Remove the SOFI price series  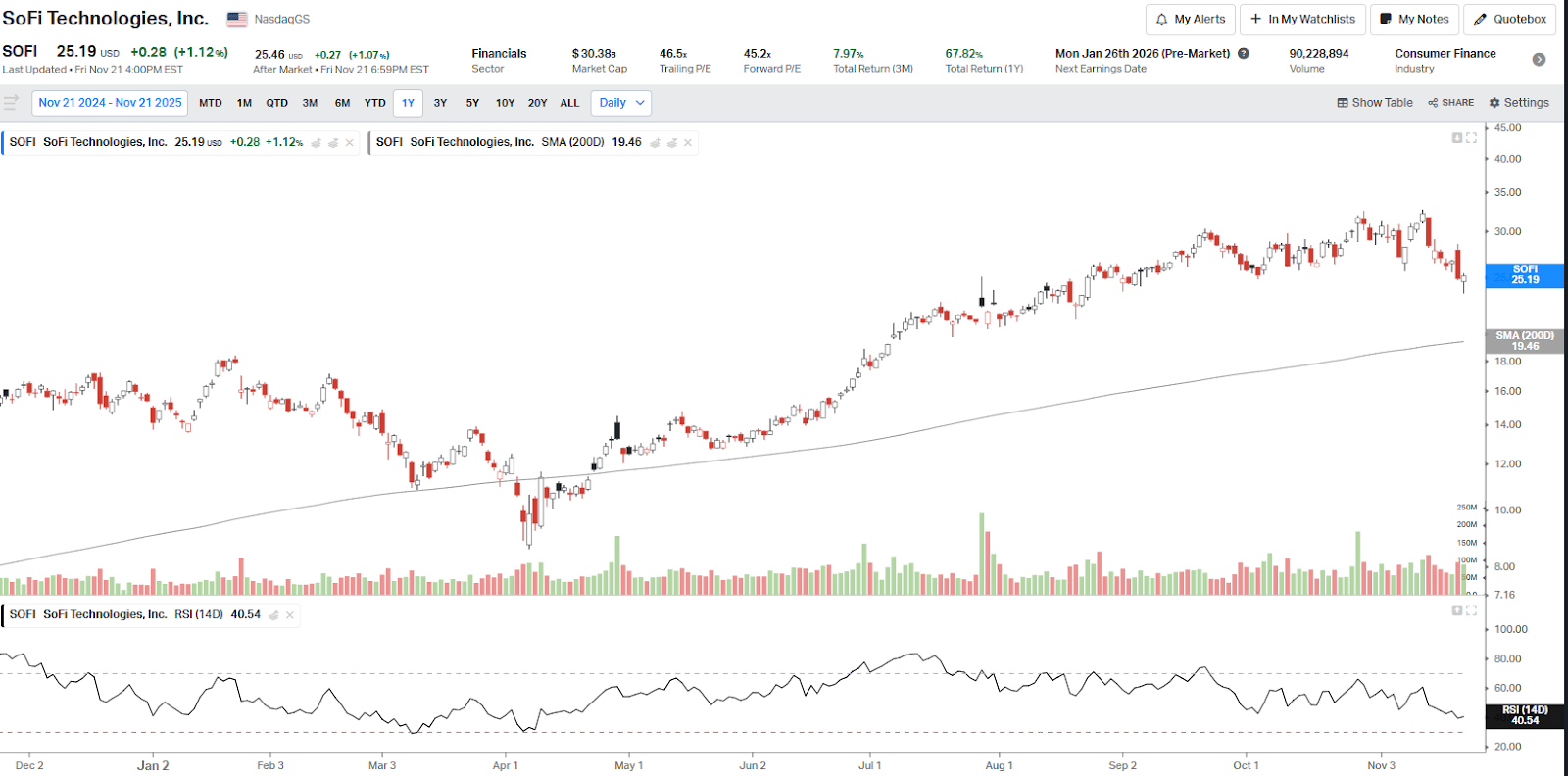[x=350, y=143]
